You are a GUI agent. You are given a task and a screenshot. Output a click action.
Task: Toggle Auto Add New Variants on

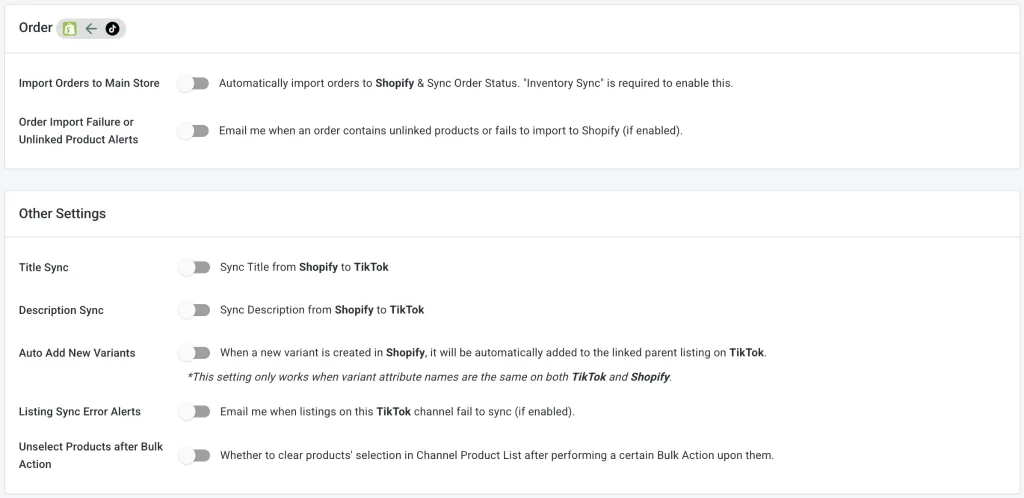coord(195,353)
